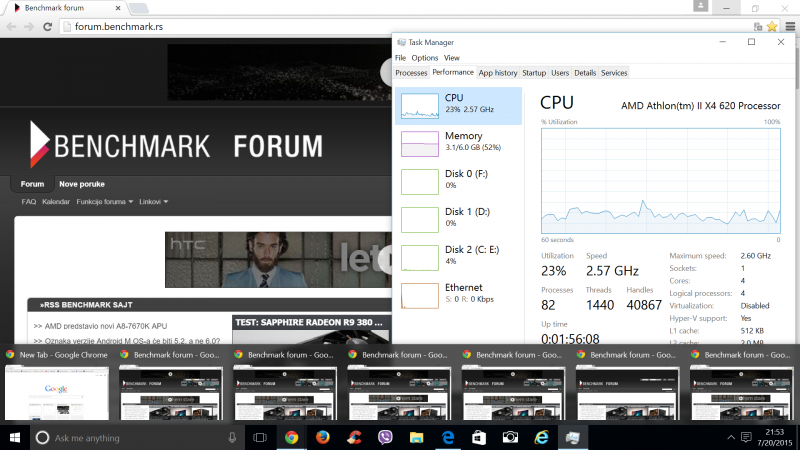The height and width of the screenshot is (450, 800).
Task: Select the CPU performance graph entry
Action: 458,106
